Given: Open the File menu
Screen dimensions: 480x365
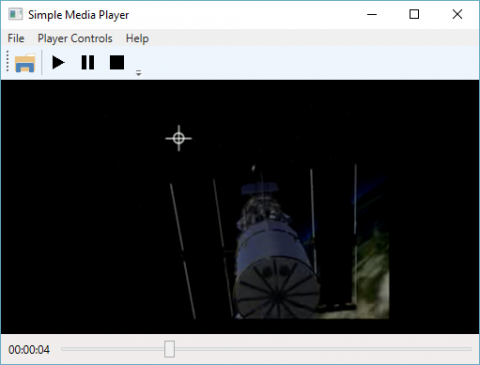Looking at the screenshot, I should coord(16,38).
